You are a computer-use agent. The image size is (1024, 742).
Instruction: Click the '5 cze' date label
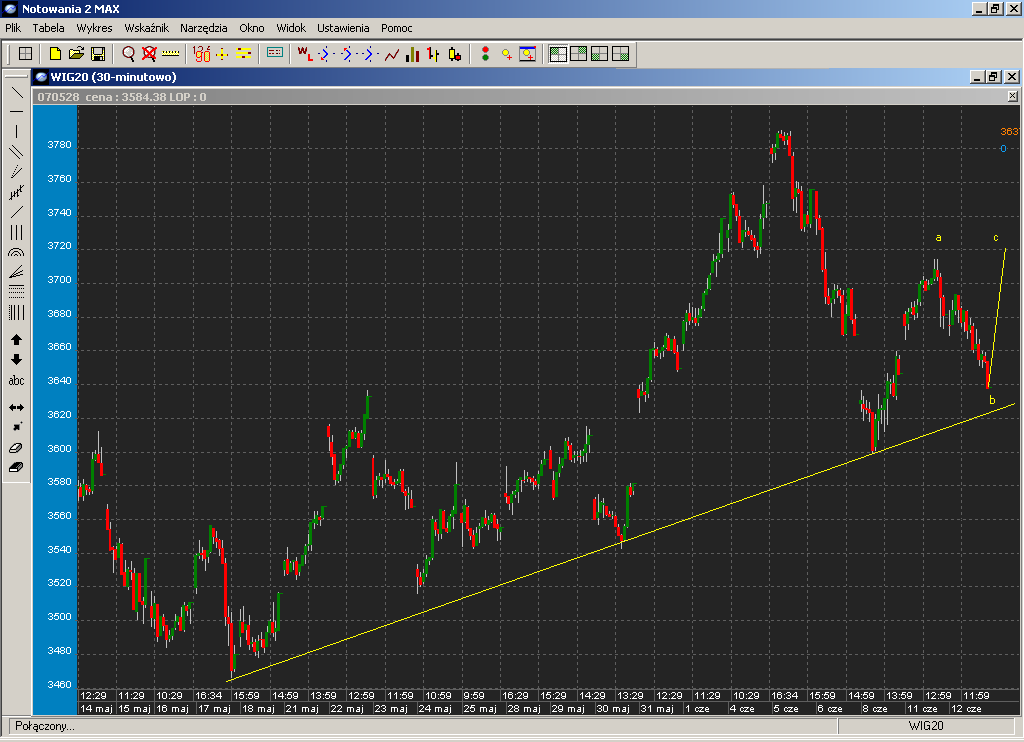[x=786, y=709]
